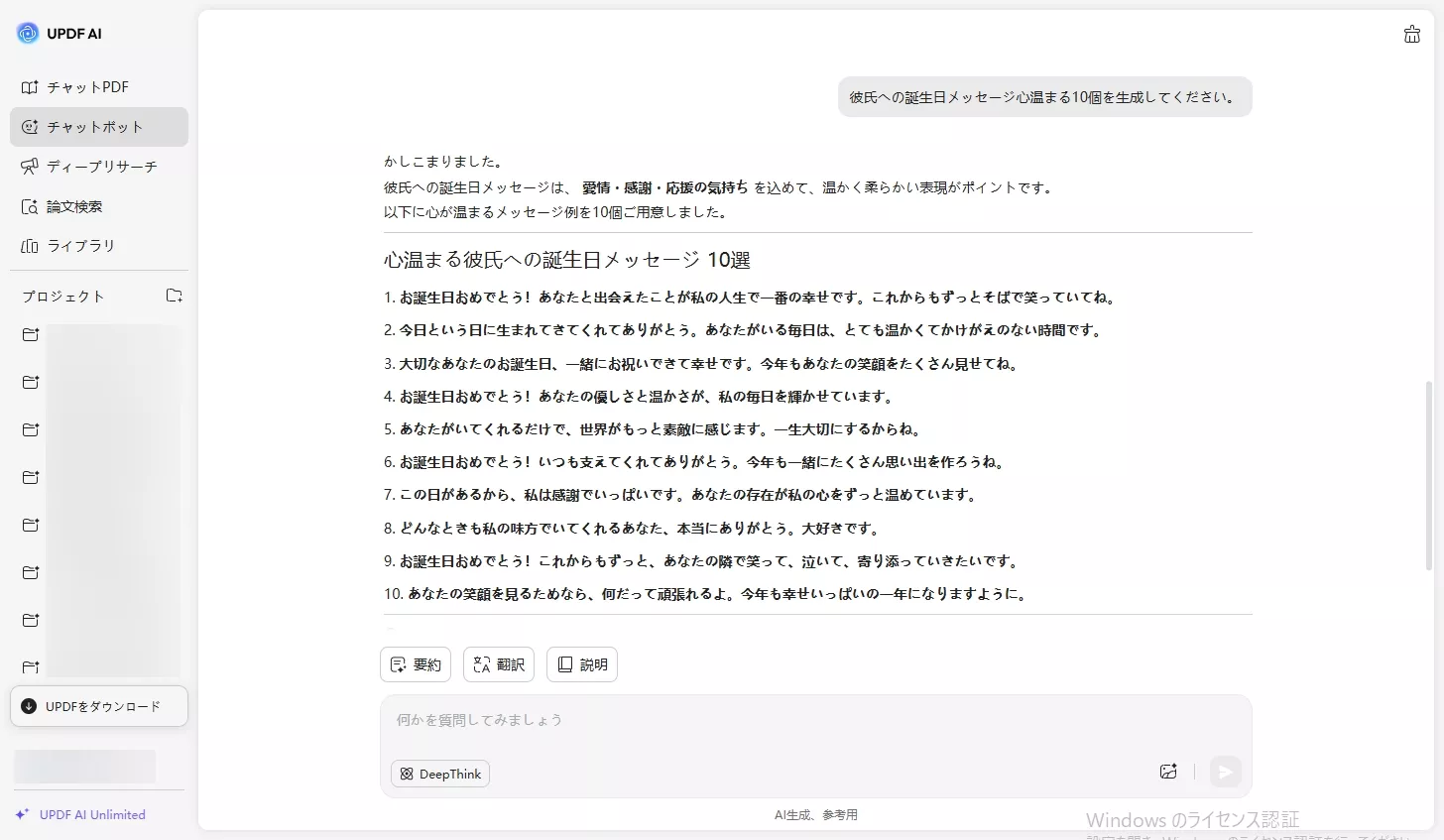The width and height of the screenshot is (1444, 840).
Task: Click message 7 starting この日があるから
Action: pos(681,495)
